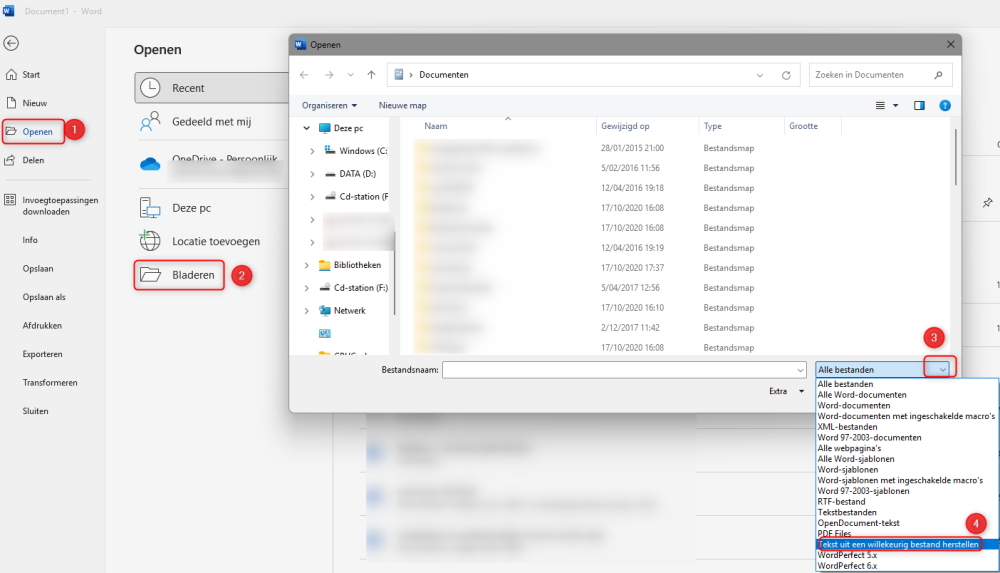Select the OneDrive cloud location
The width and height of the screenshot is (1000, 573).
210,163
